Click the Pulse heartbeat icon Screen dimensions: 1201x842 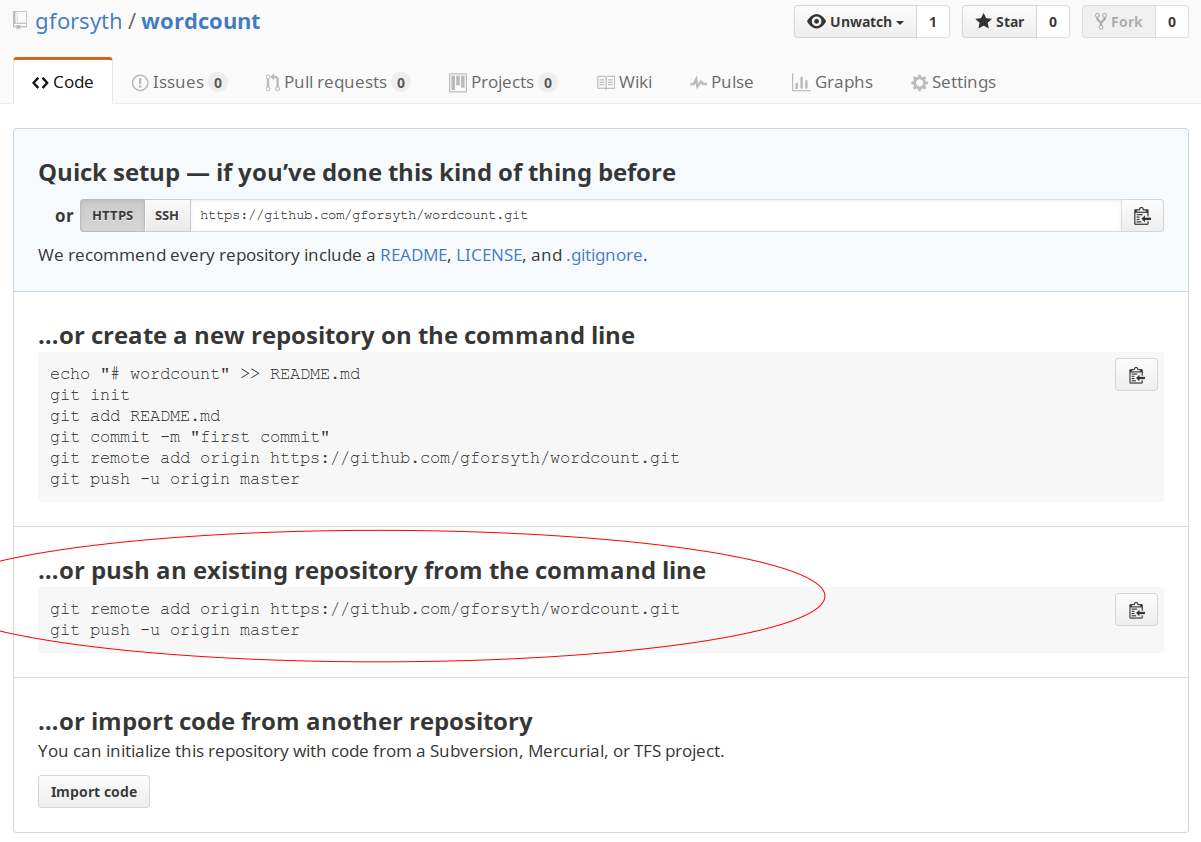[x=699, y=82]
